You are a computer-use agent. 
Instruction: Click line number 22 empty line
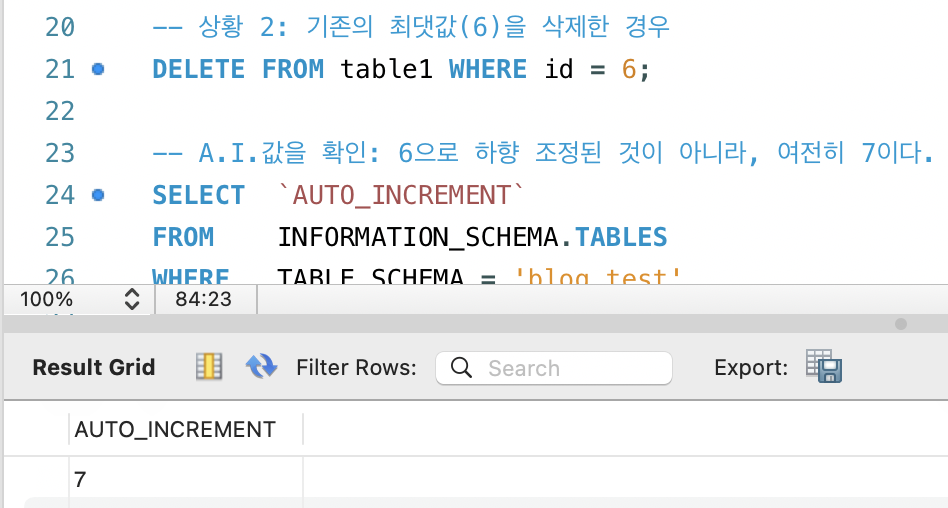point(60,111)
